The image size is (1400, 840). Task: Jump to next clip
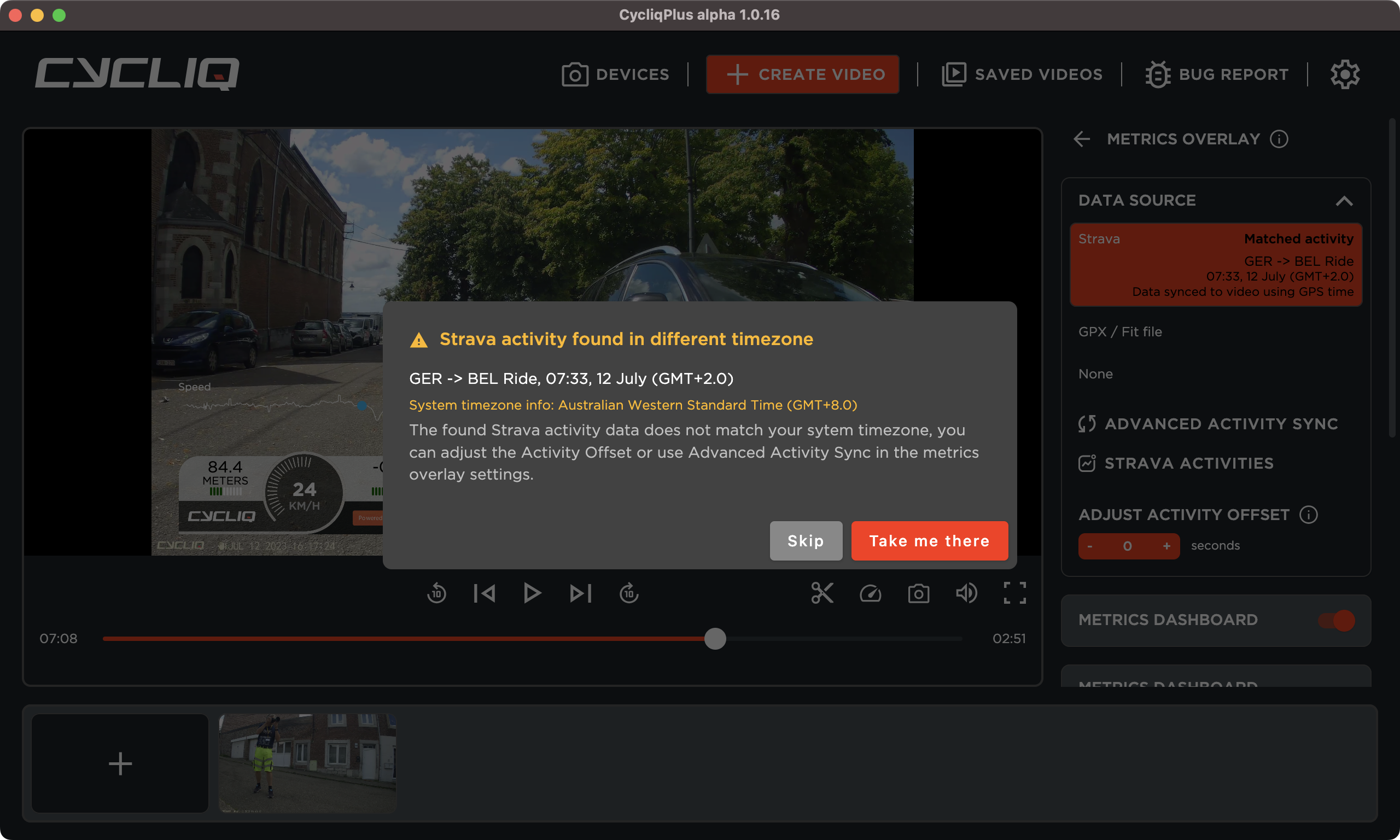[581, 593]
